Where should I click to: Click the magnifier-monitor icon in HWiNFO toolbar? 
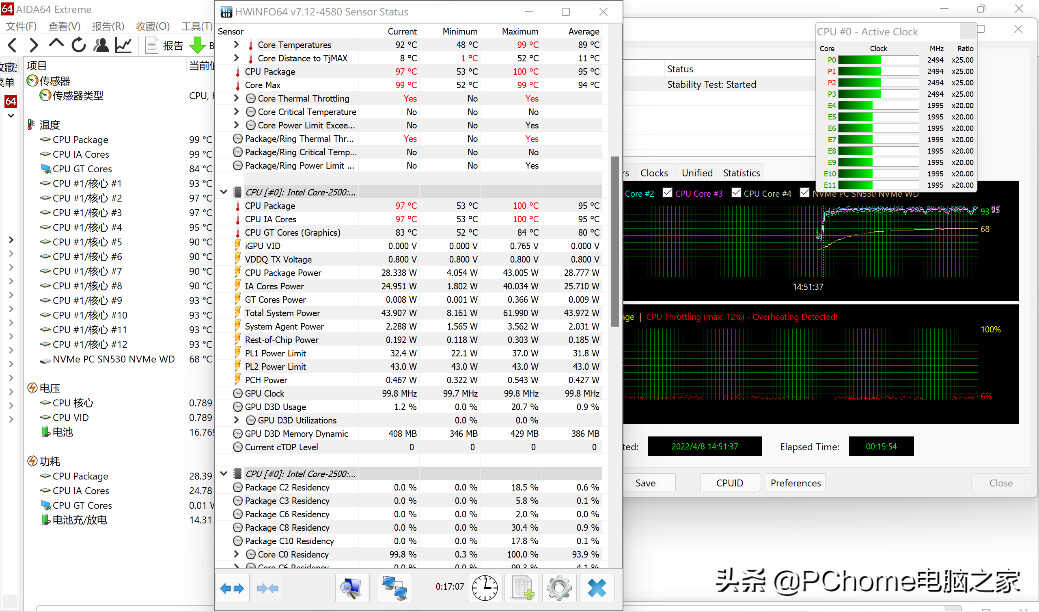click(x=351, y=587)
